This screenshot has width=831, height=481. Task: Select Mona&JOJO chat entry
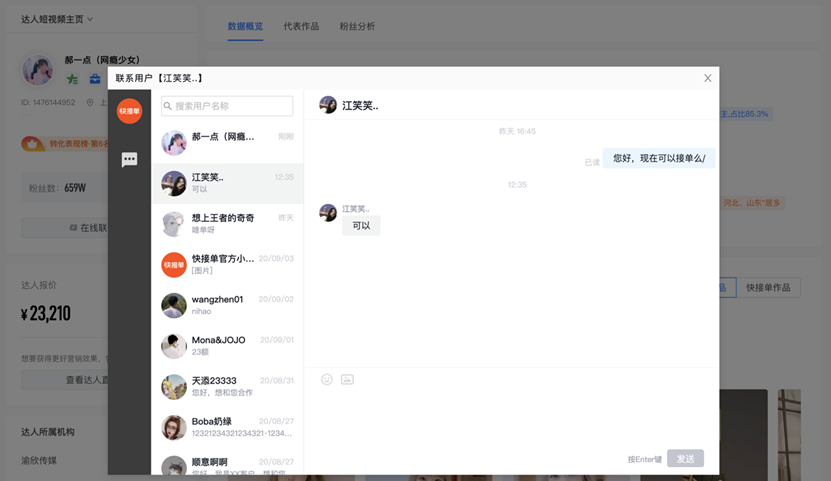pyautogui.click(x=228, y=346)
